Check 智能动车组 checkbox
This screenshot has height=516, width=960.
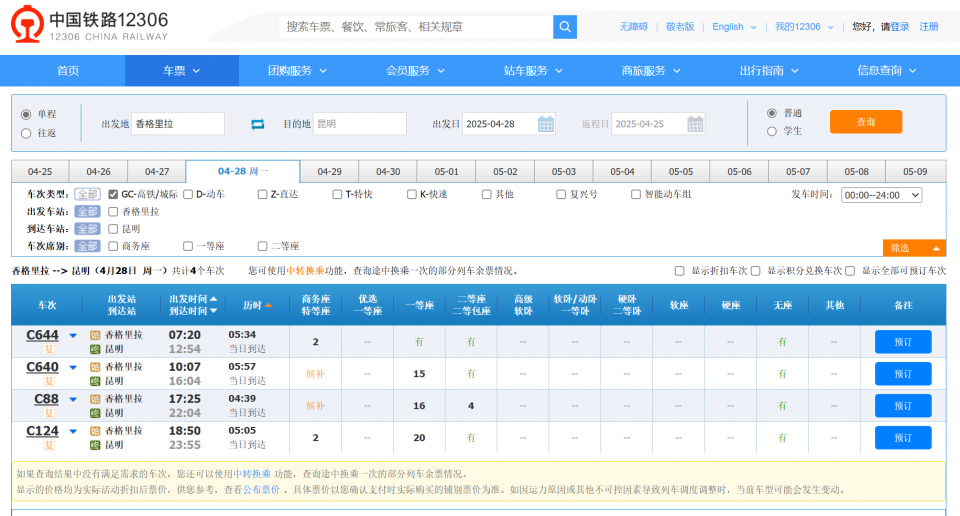tap(636, 195)
